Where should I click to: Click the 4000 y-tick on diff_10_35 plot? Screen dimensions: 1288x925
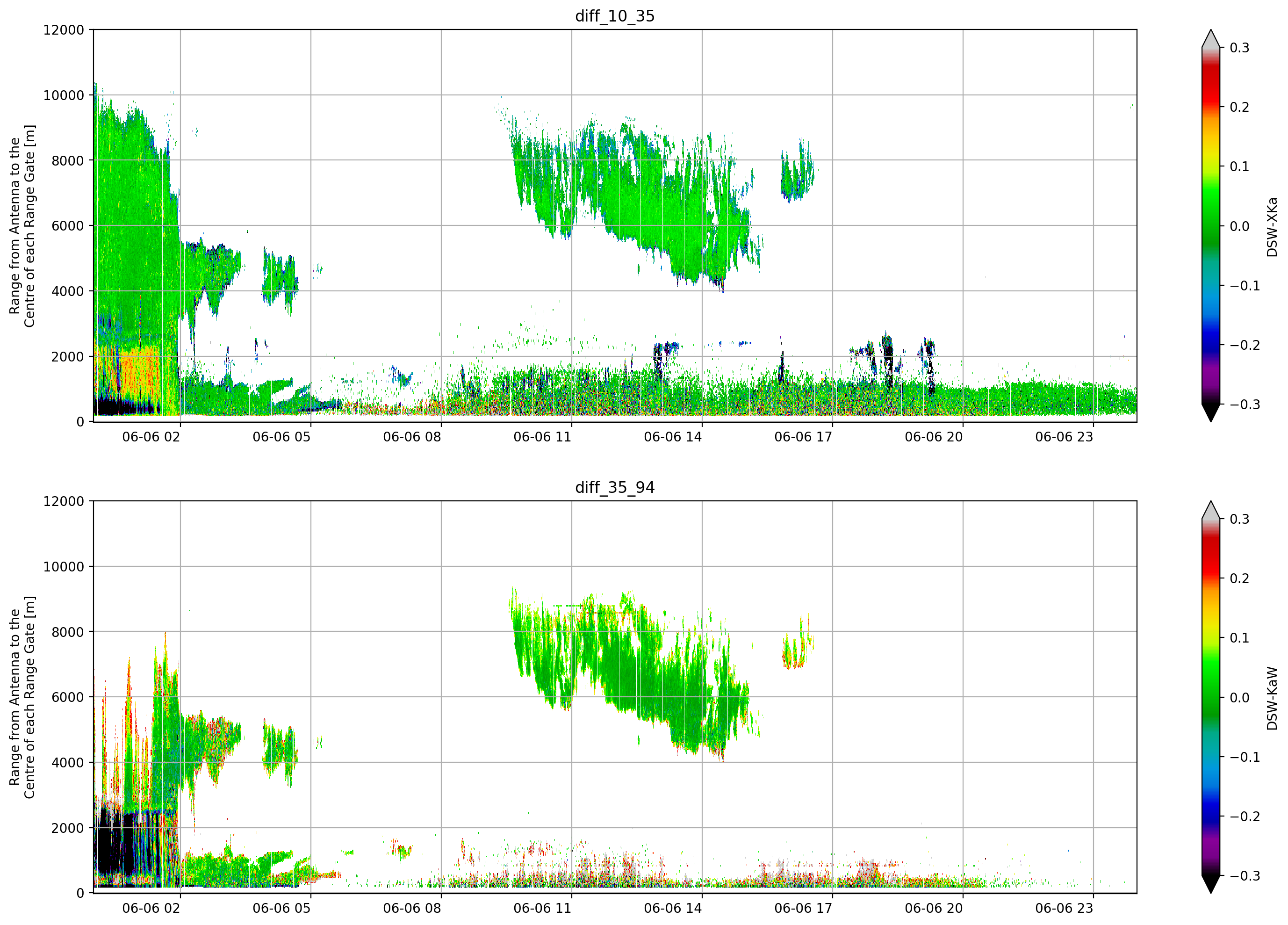(68, 291)
